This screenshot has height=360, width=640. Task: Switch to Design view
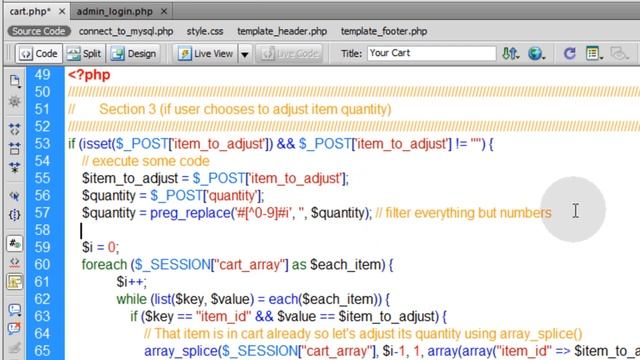pyautogui.click(x=134, y=53)
